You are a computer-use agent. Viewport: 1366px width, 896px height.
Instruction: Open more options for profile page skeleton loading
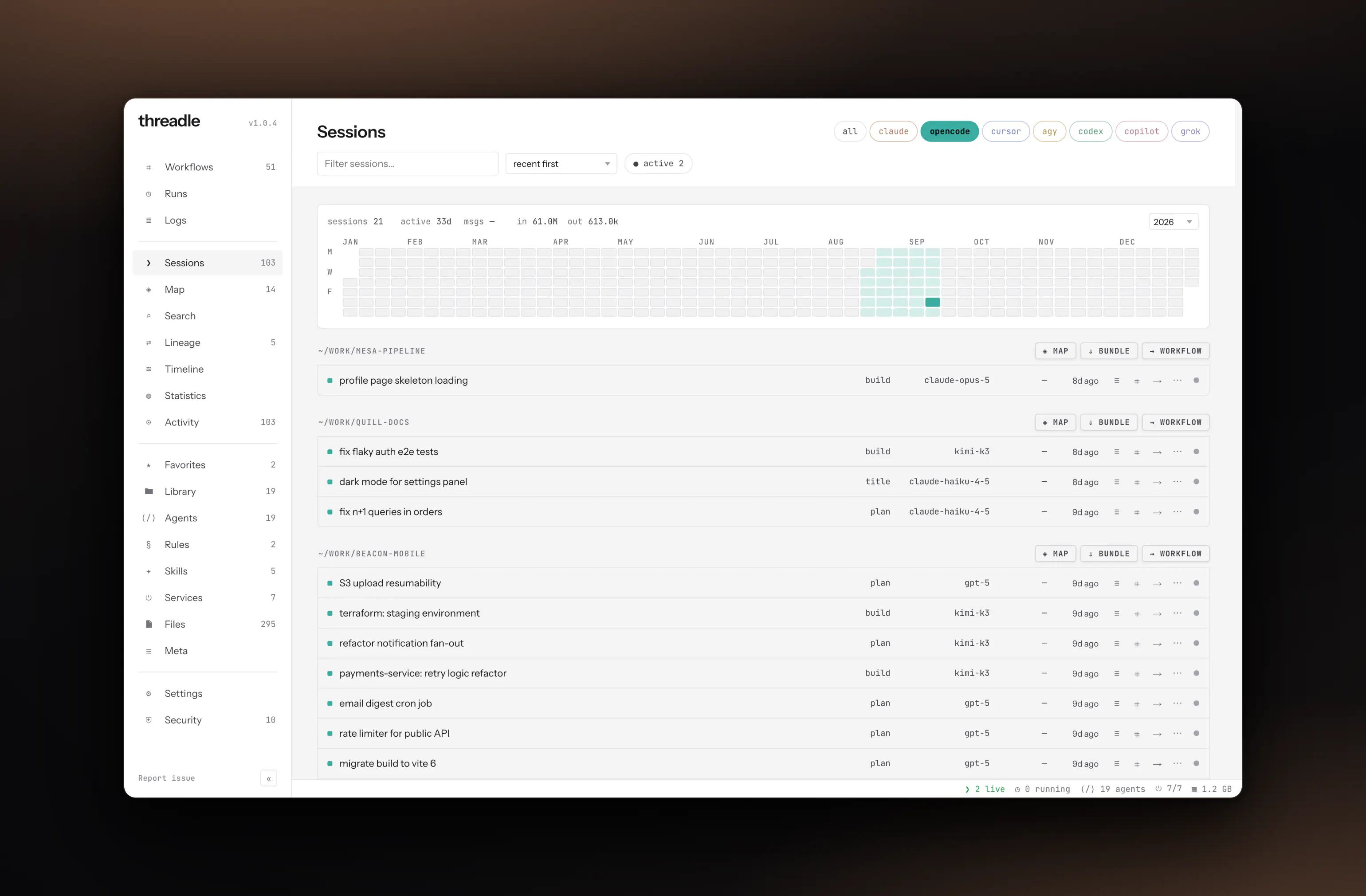coord(1177,381)
